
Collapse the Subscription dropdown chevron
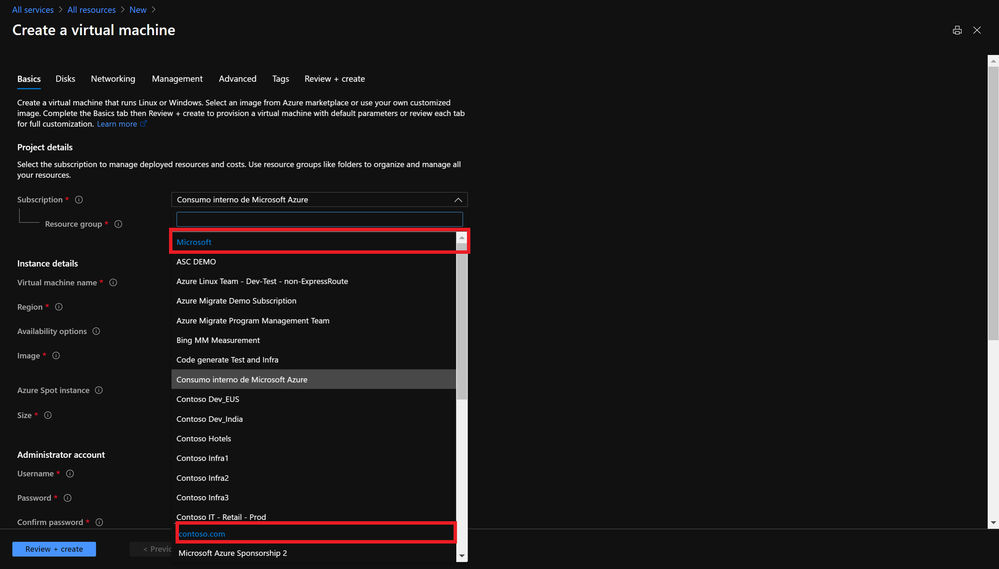coord(458,199)
